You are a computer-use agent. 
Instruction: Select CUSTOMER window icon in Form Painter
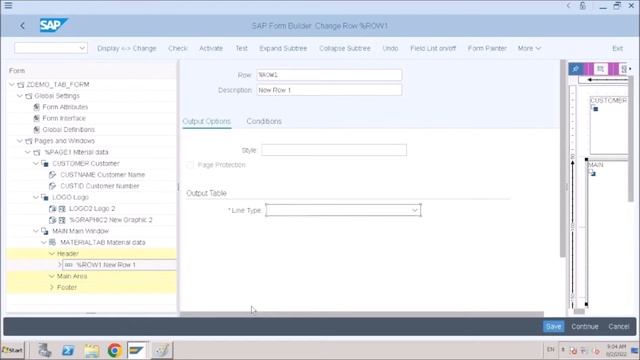595,109
